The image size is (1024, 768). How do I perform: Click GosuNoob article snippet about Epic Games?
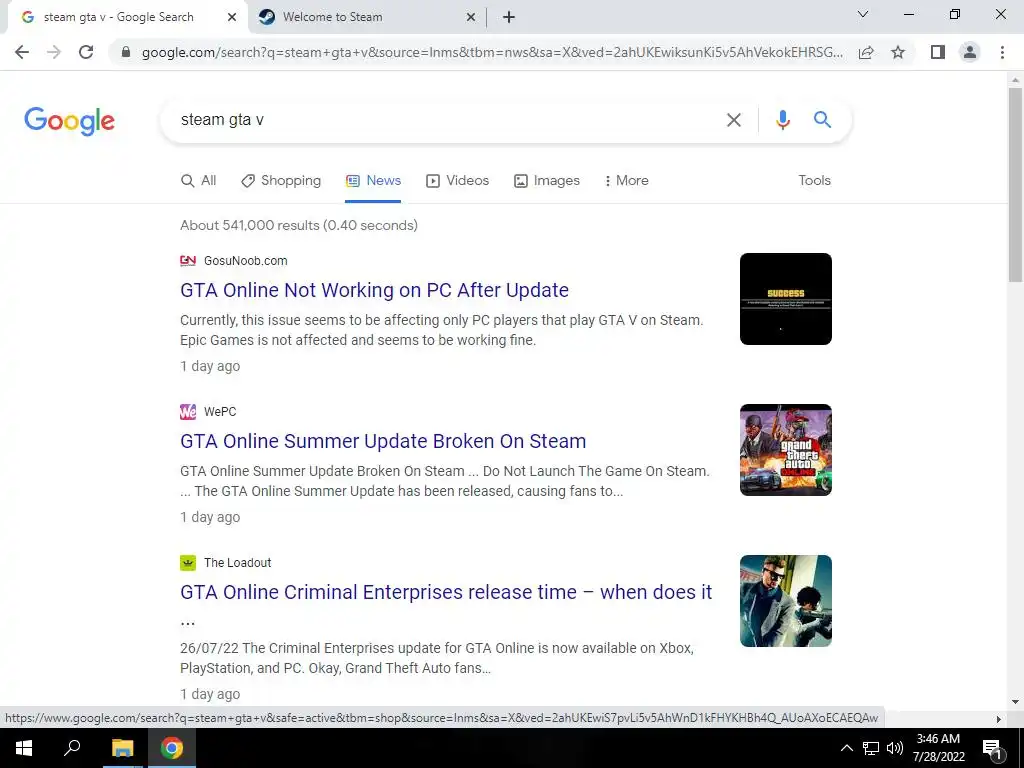tap(442, 330)
